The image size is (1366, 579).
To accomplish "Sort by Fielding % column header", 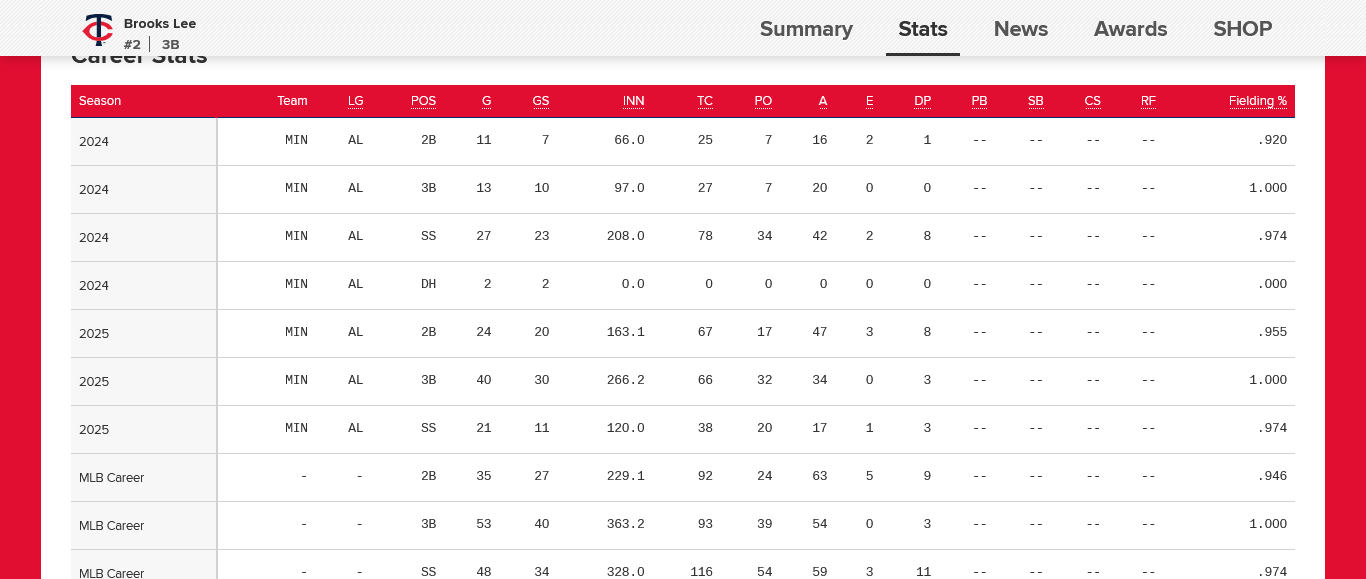I will 1257,101.
